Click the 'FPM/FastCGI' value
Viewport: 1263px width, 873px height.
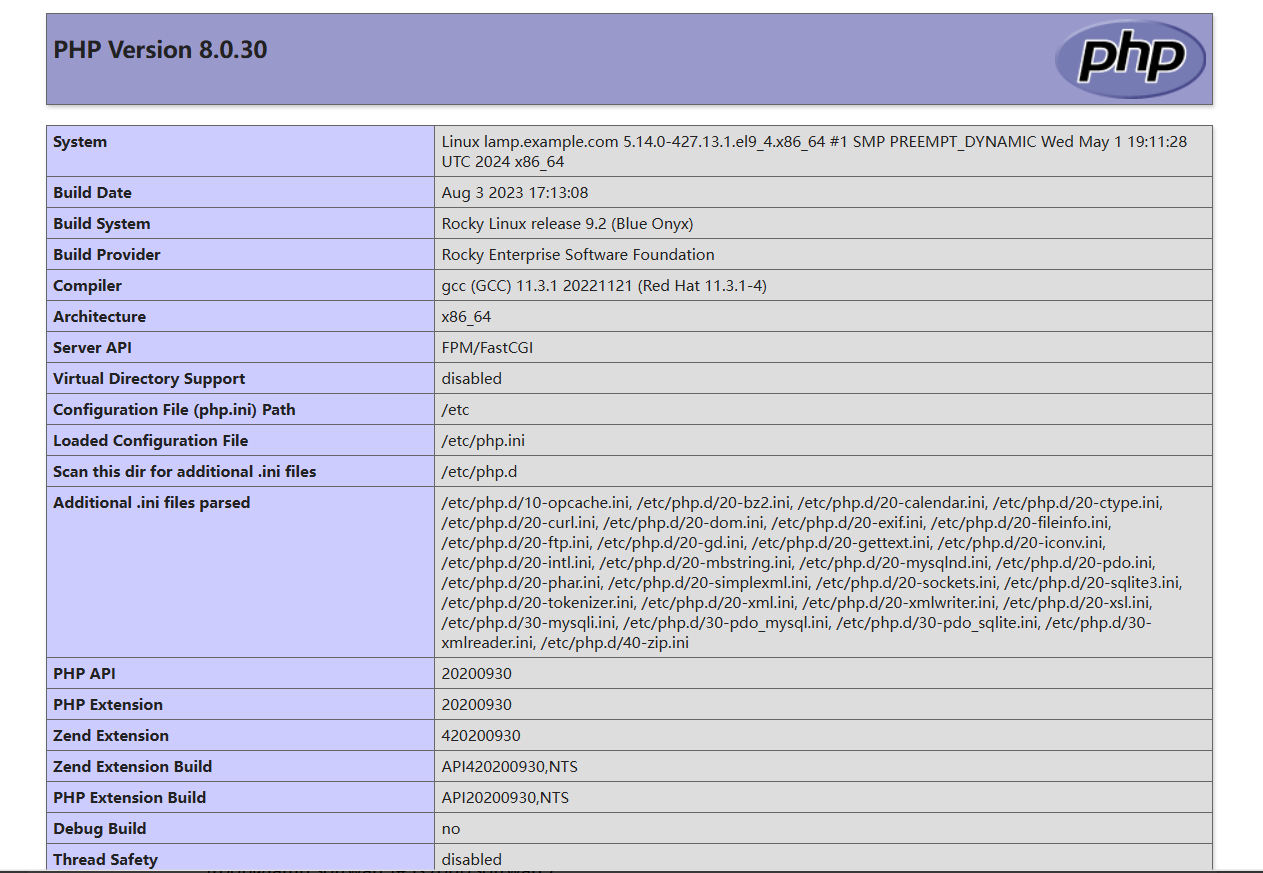(x=486, y=348)
